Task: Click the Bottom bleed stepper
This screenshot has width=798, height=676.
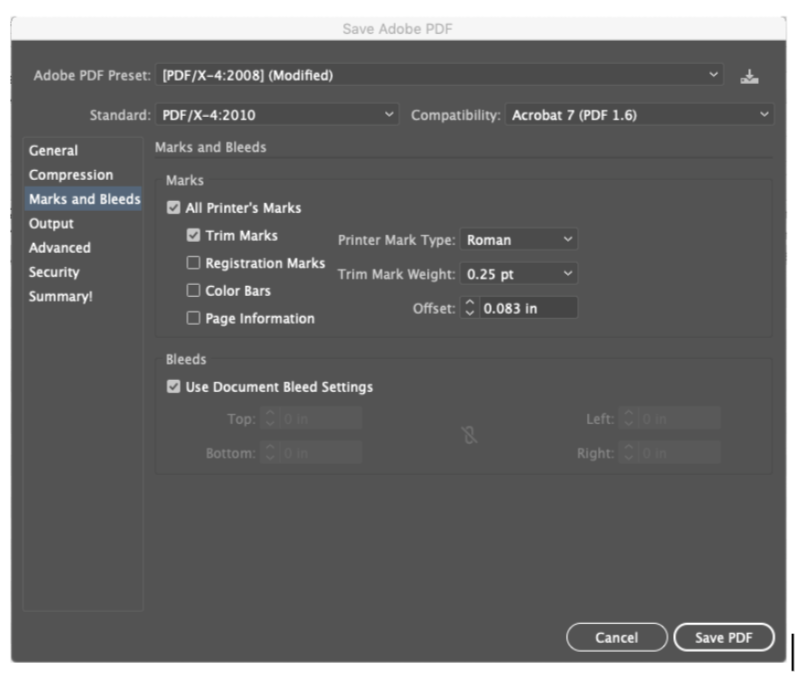Action: 270,453
